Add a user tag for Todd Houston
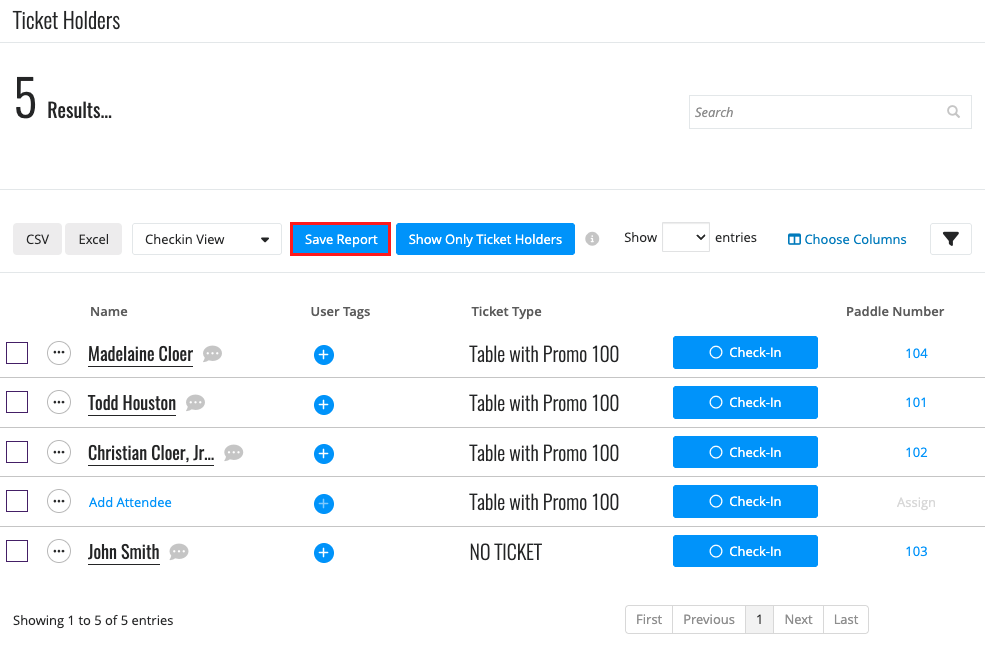 pos(324,404)
